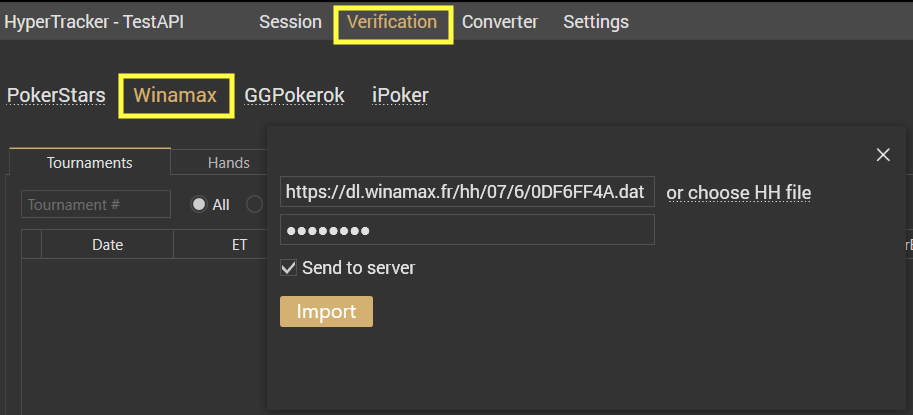Click the winamax URL input field
This screenshot has height=415, width=913.
[x=467, y=191]
